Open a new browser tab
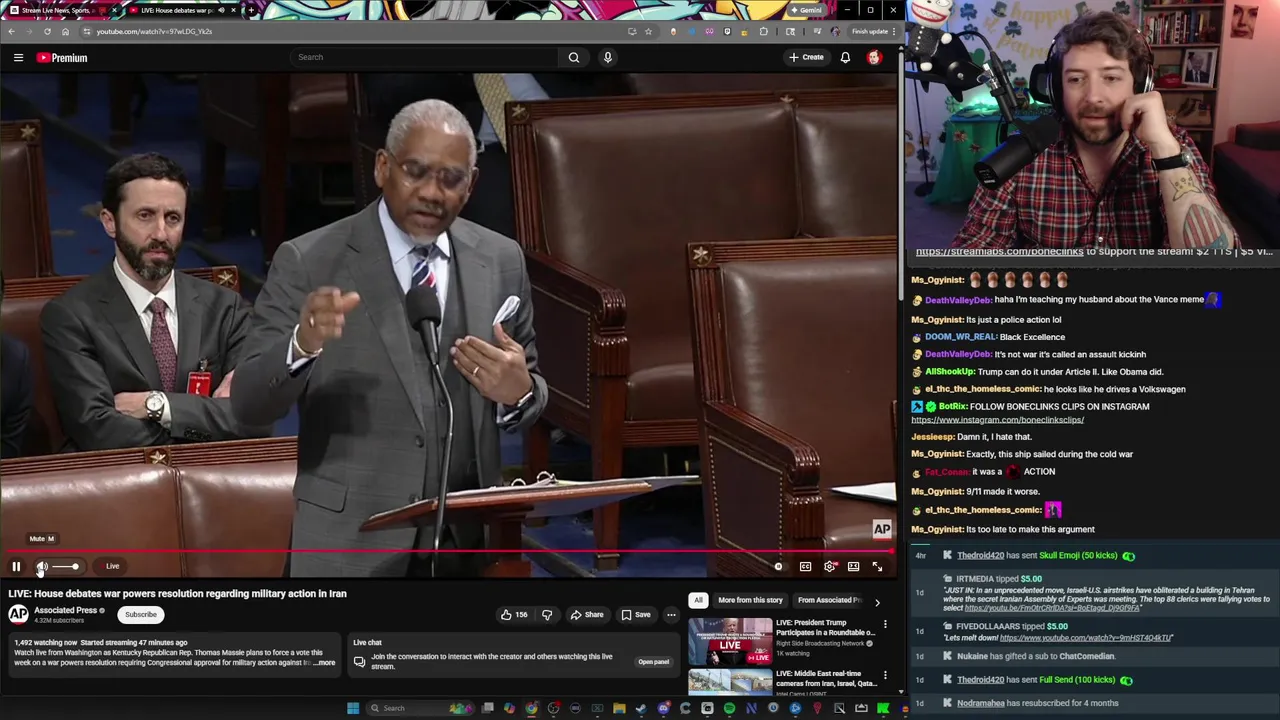 (x=251, y=10)
